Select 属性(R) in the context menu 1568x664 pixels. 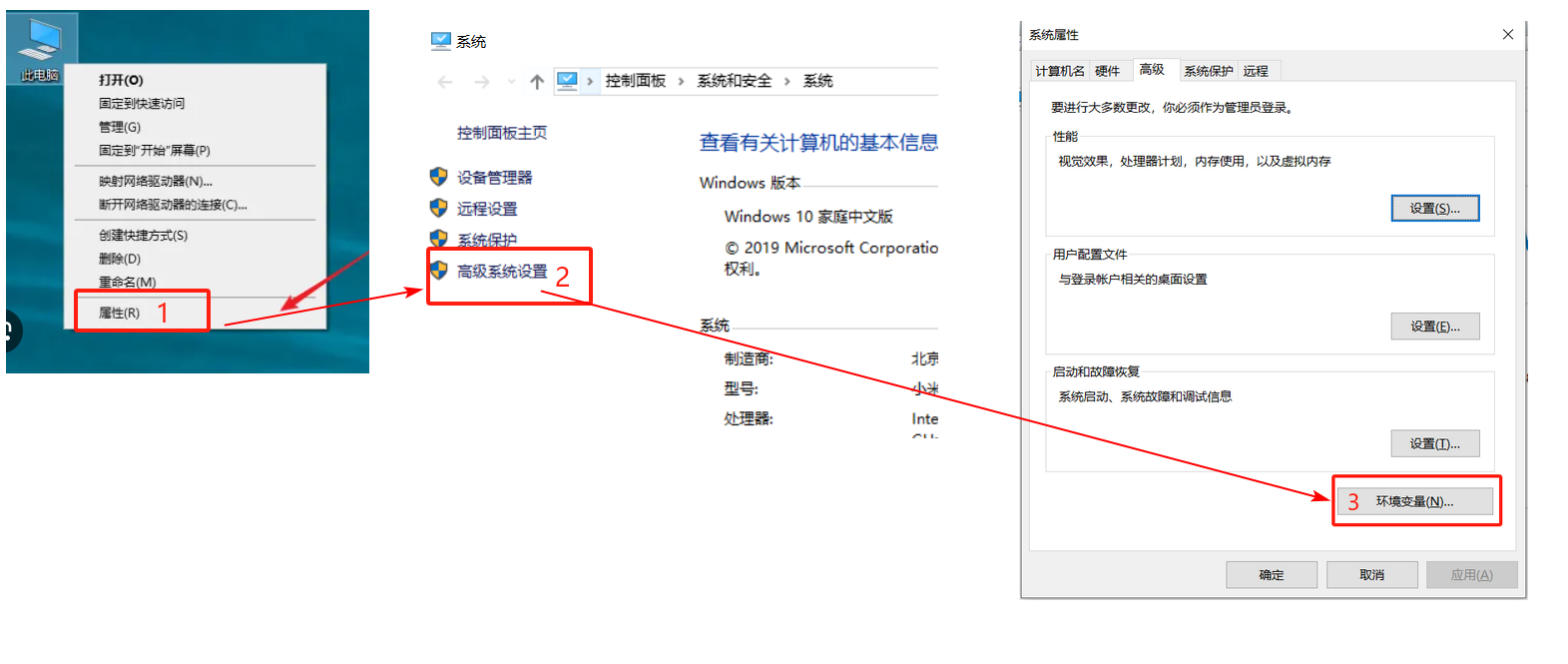(119, 314)
